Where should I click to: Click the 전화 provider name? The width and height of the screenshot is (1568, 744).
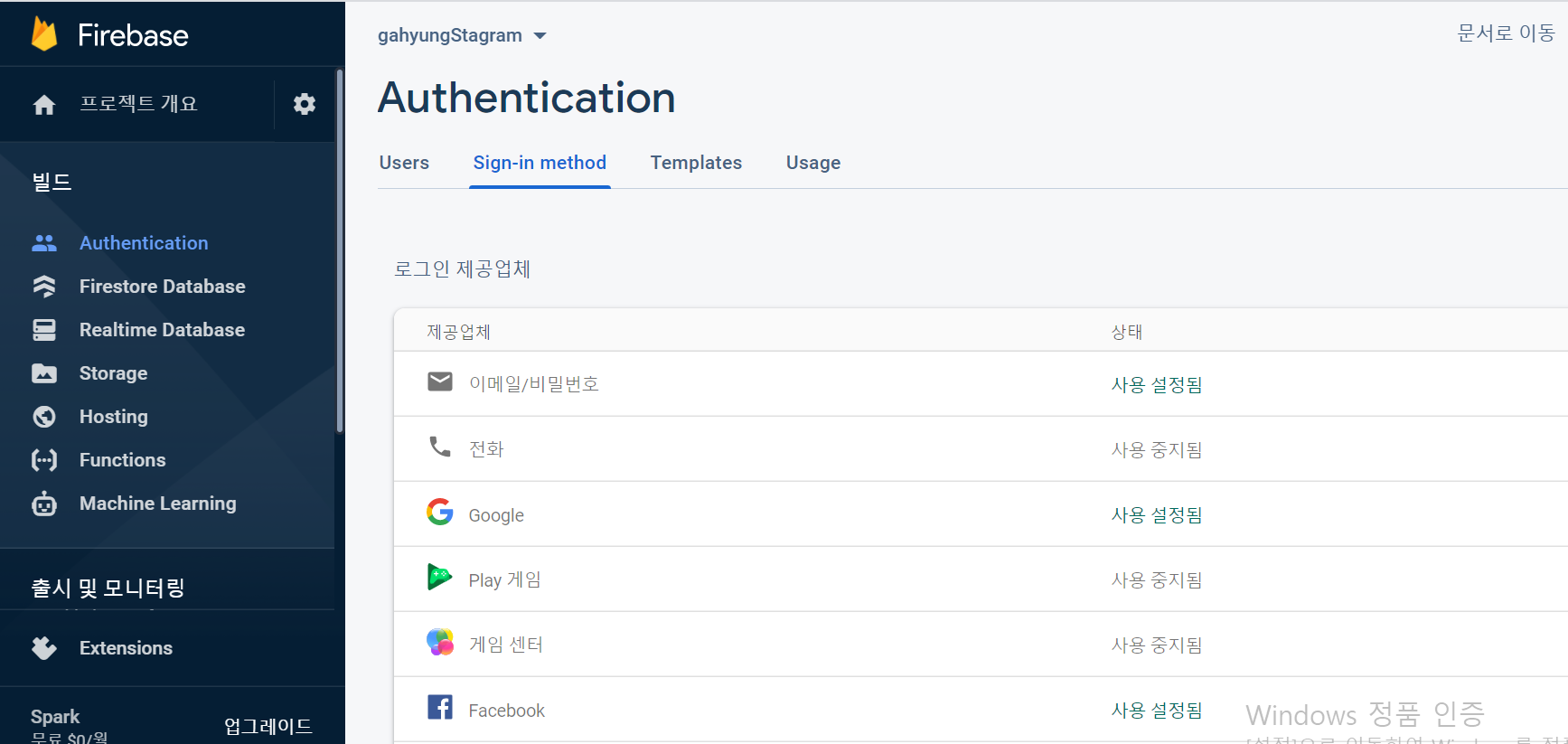click(x=486, y=449)
